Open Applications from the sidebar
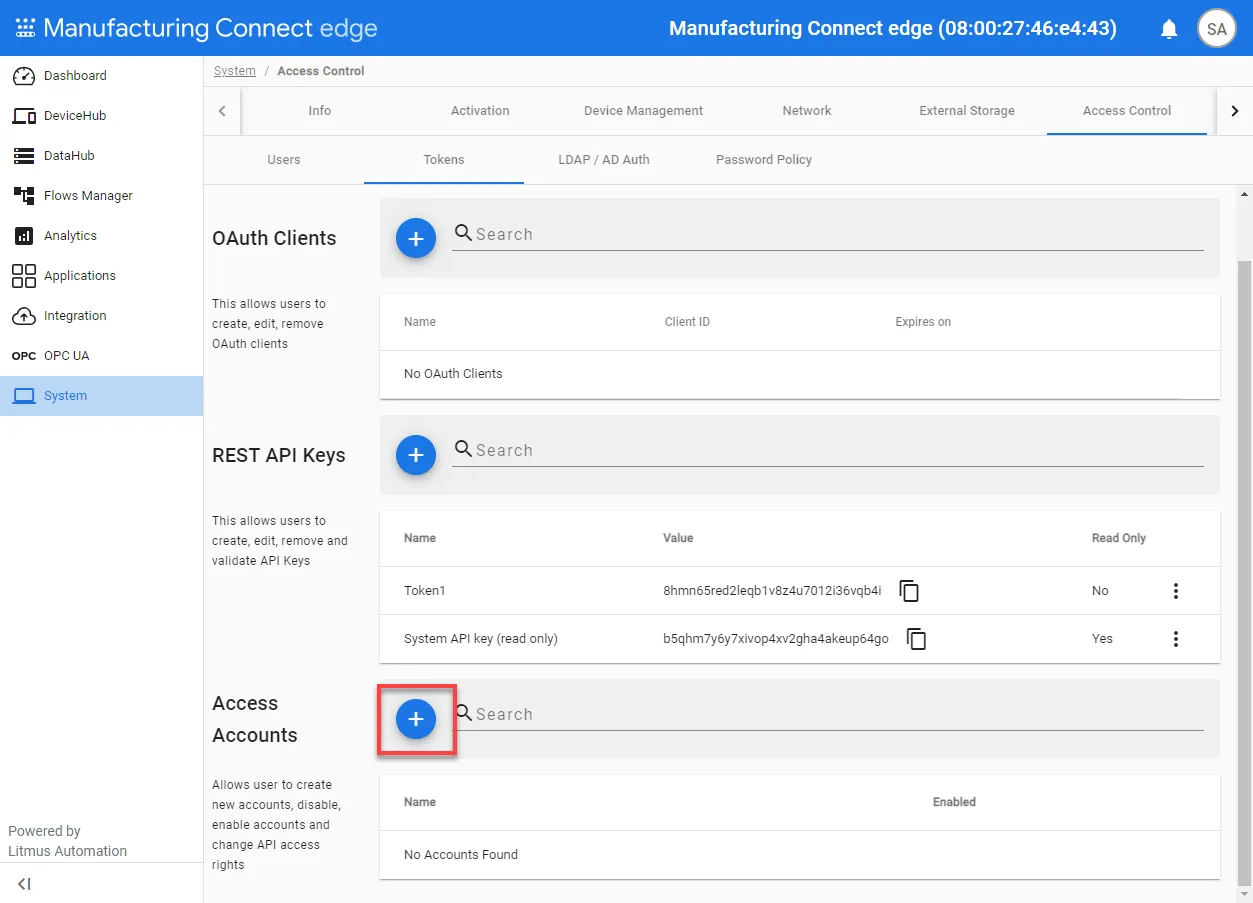1253x903 pixels. pos(101,276)
